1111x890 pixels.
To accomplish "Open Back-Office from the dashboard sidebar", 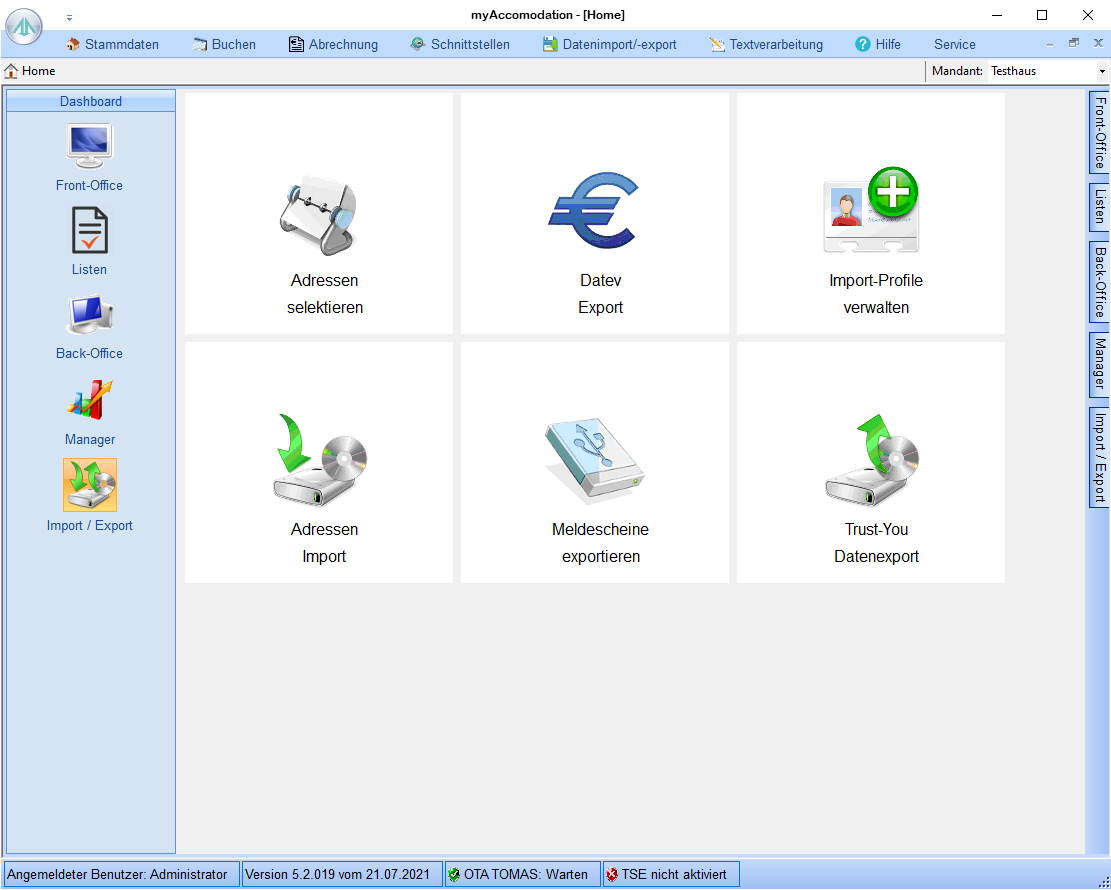I will click(89, 316).
